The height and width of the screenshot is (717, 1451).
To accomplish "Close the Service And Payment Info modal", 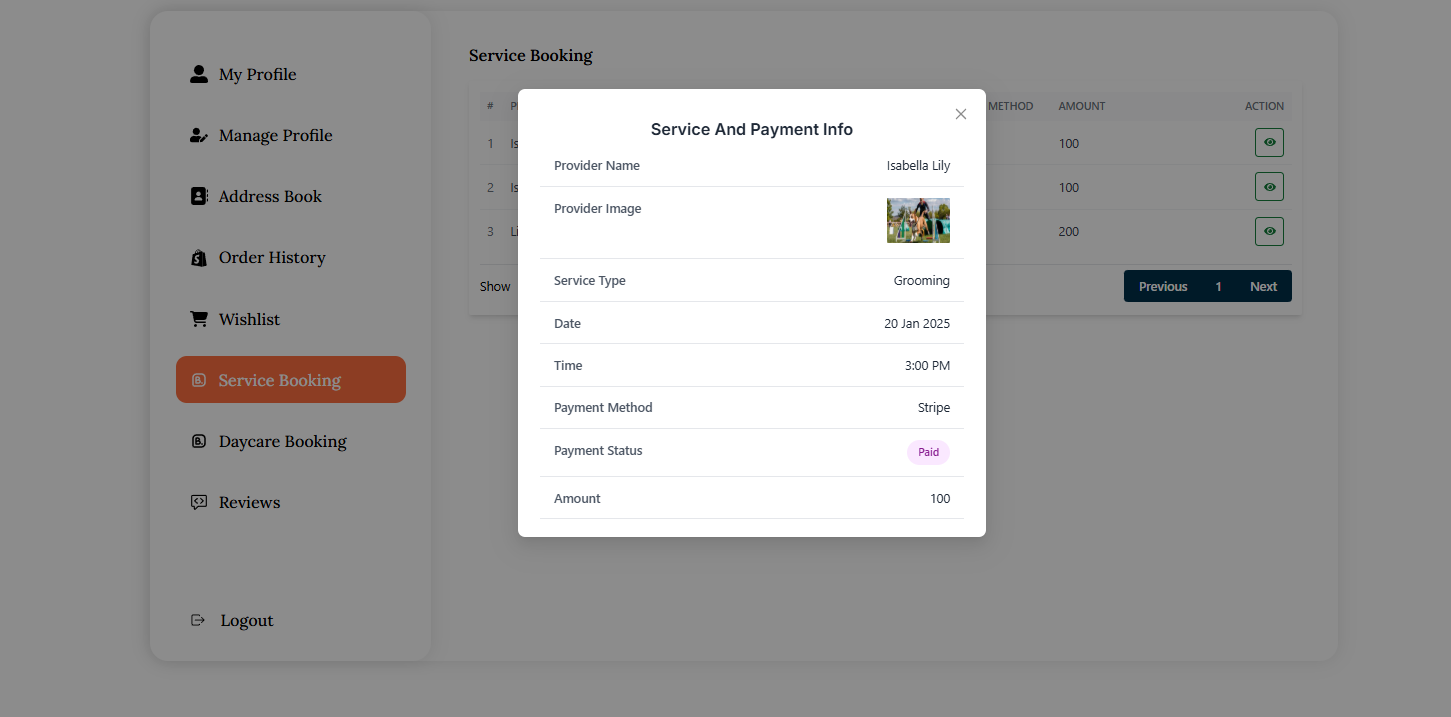I will [x=961, y=114].
